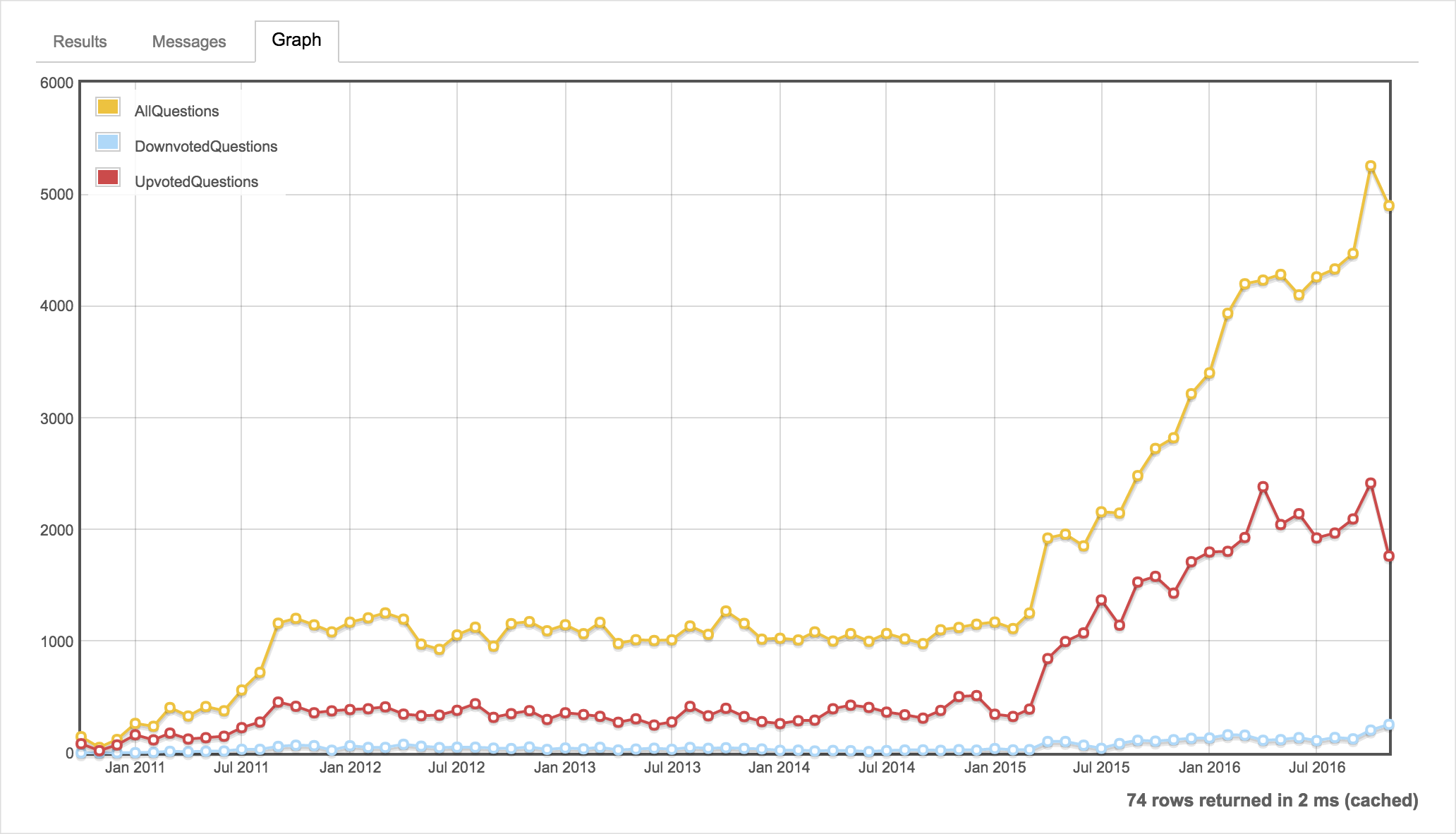The height and width of the screenshot is (834, 1456).
Task: Click the 3000 y-axis label
Action: (x=56, y=418)
